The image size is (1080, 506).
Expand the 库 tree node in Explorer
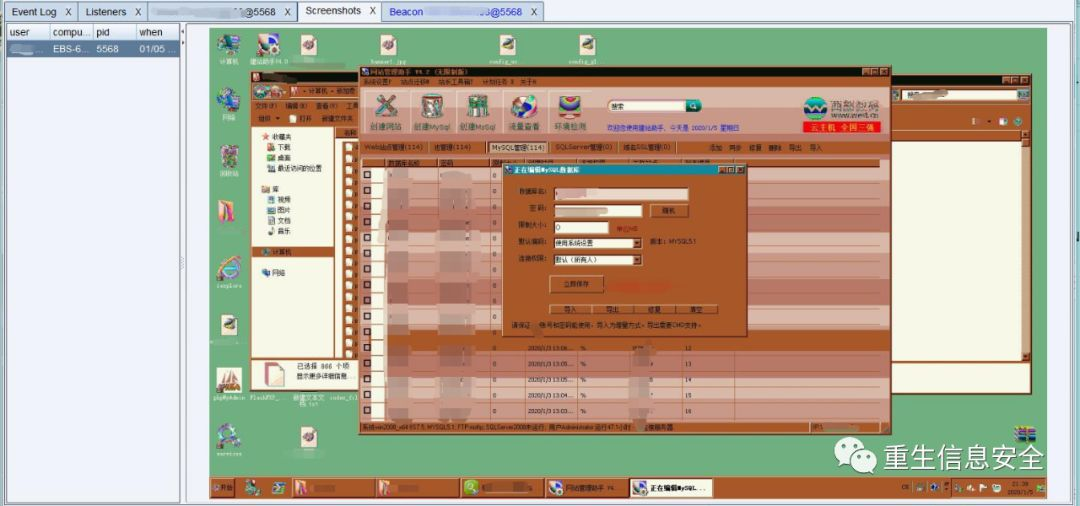coord(270,189)
